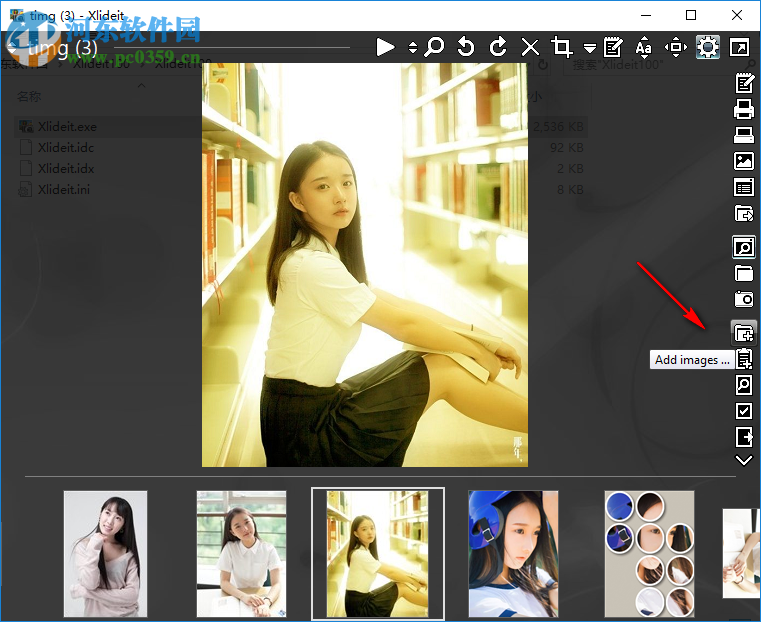Click the up/down stepper beside the play button
761x622 pixels.
413,47
